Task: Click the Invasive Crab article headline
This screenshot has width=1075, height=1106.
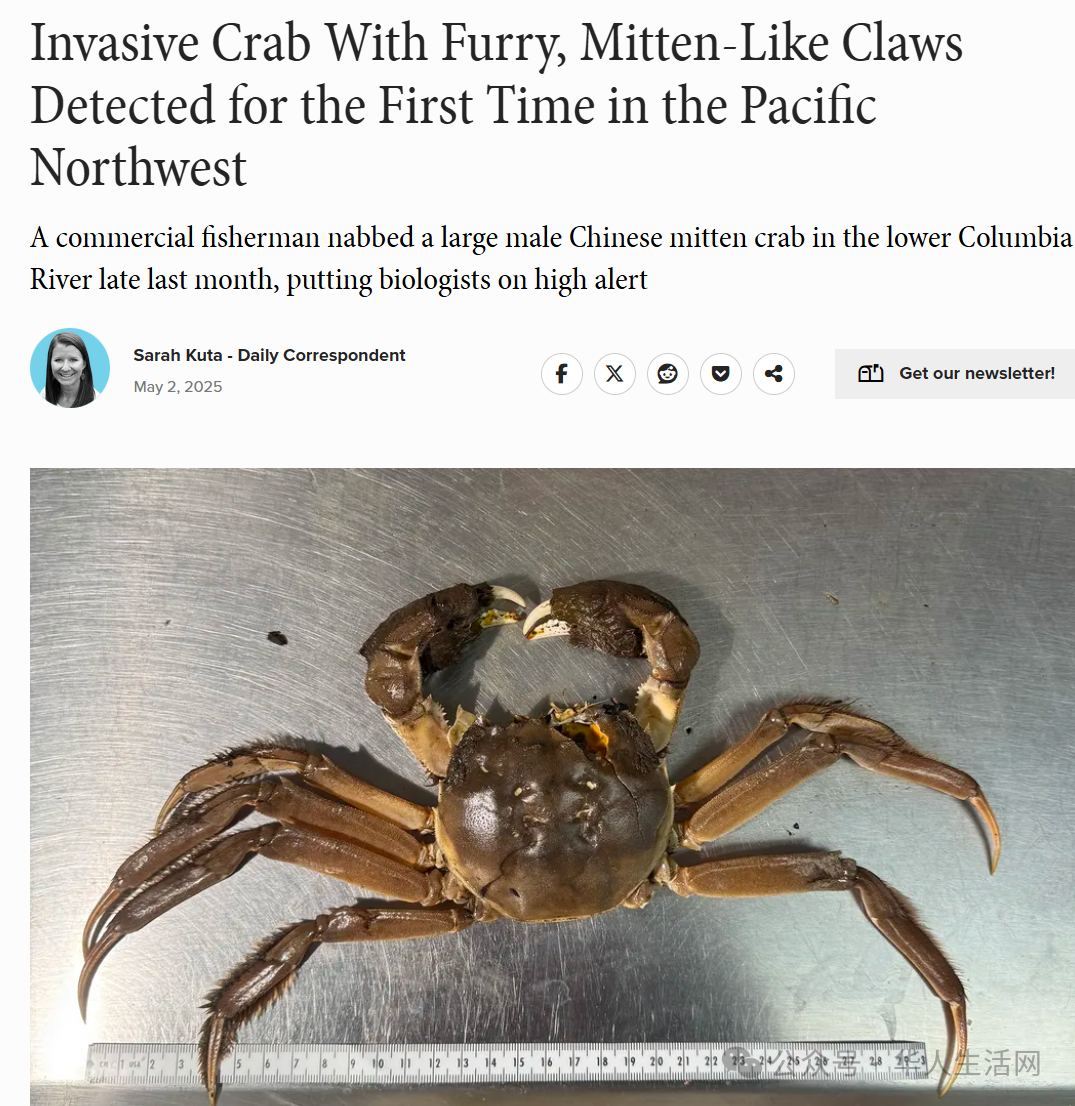Action: click(496, 104)
